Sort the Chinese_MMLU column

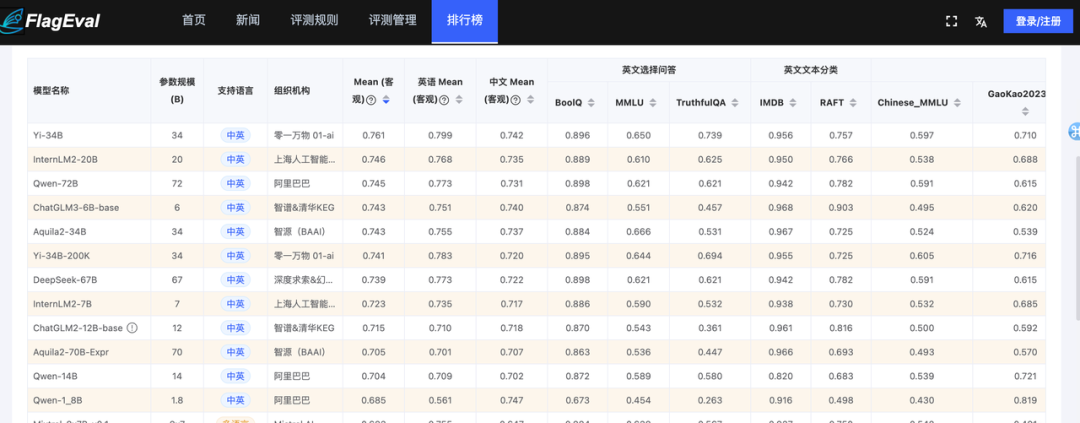[x=958, y=103]
